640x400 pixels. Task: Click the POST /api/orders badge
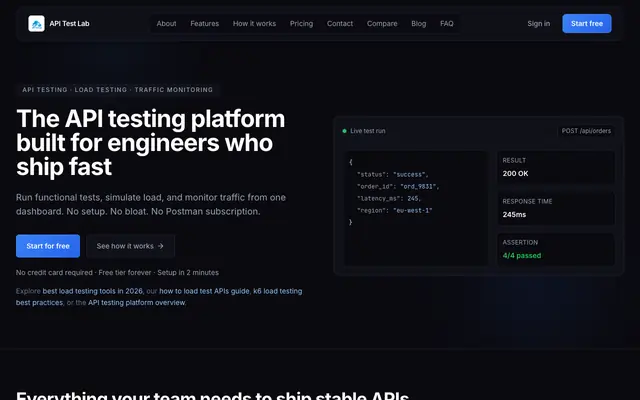click(586, 131)
